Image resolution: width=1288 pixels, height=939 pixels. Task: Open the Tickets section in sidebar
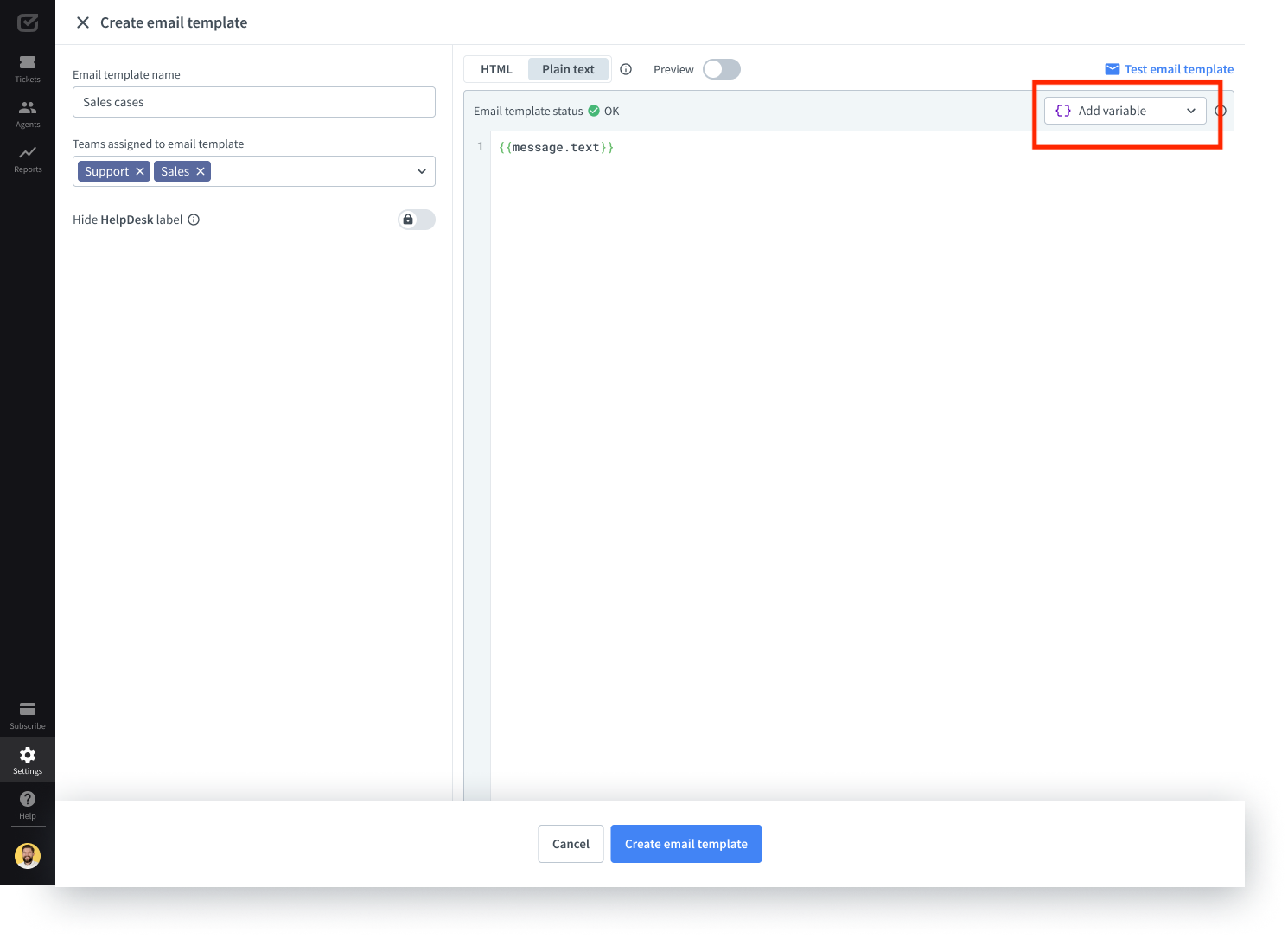coord(28,68)
